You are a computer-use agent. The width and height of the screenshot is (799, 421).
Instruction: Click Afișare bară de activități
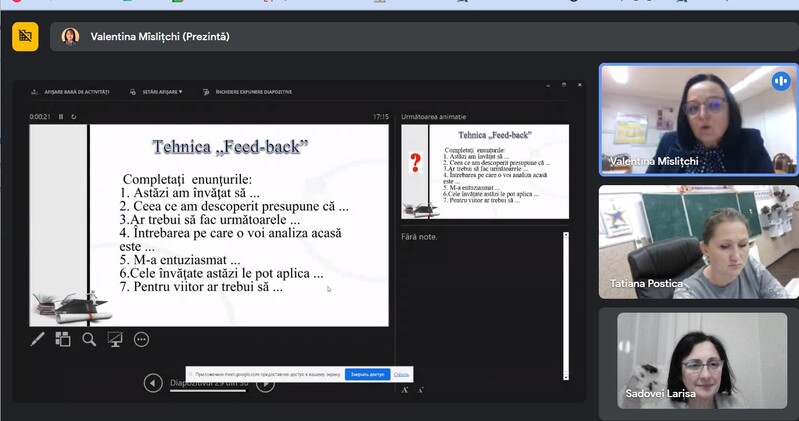[70, 92]
